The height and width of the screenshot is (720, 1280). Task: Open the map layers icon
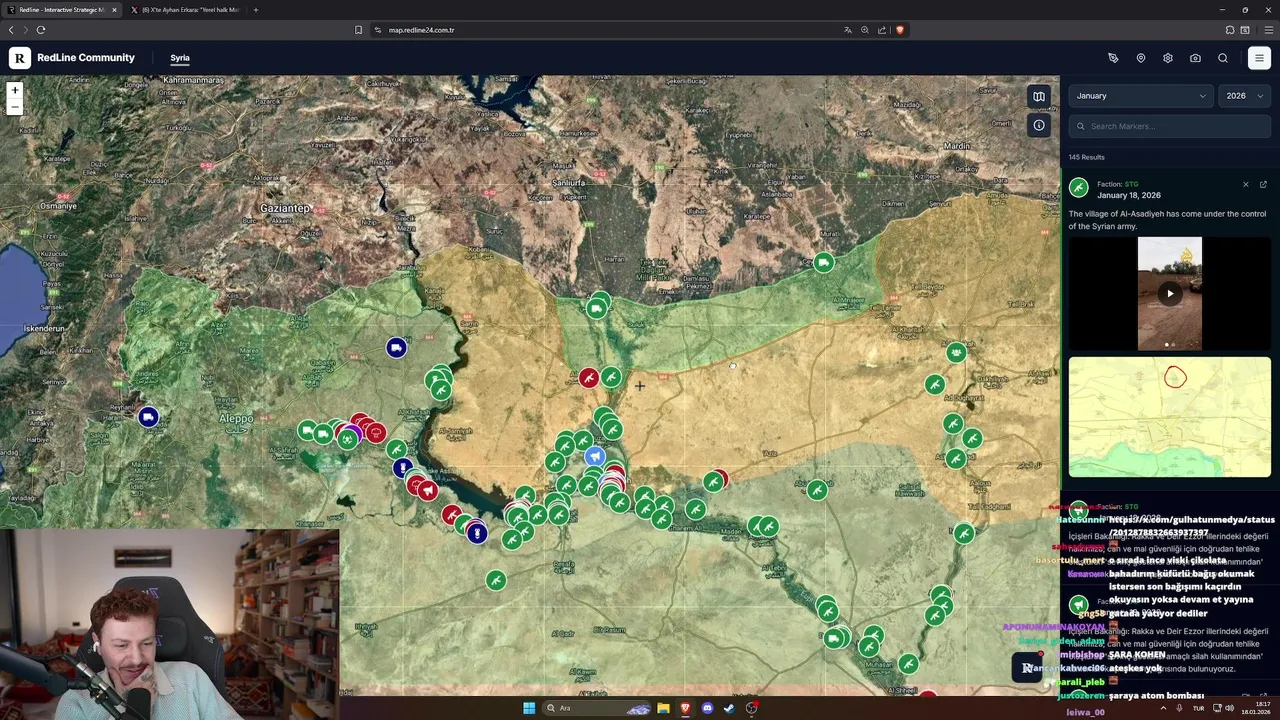click(1039, 97)
